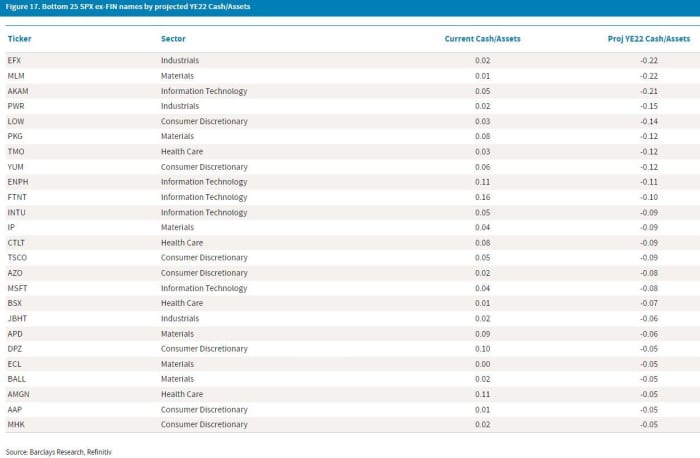This screenshot has height=458, width=700.
Task: Click YUM's current cash/assets value 0.06
Action: pyautogui.click(x=483, y=167)
